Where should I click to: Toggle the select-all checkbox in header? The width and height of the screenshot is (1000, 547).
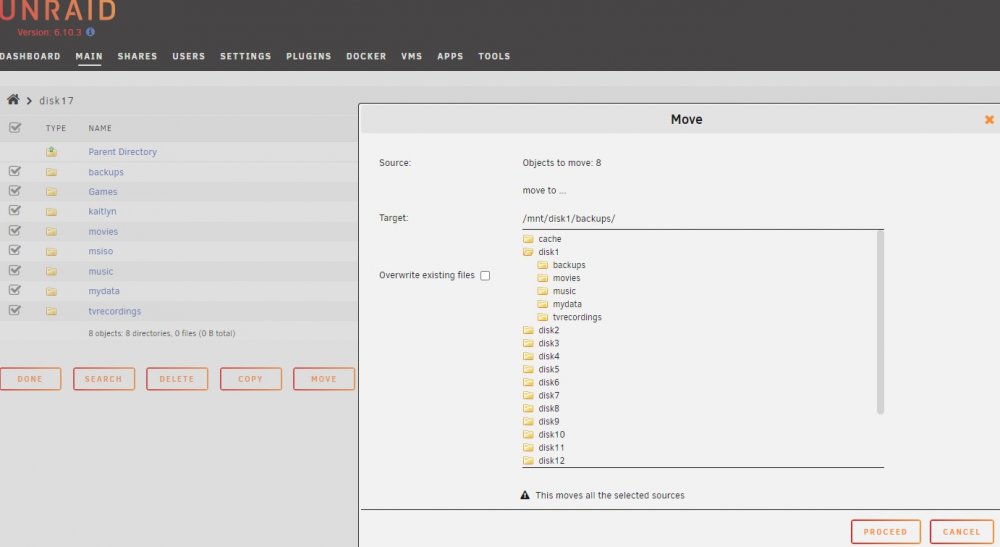pos(15,128)
